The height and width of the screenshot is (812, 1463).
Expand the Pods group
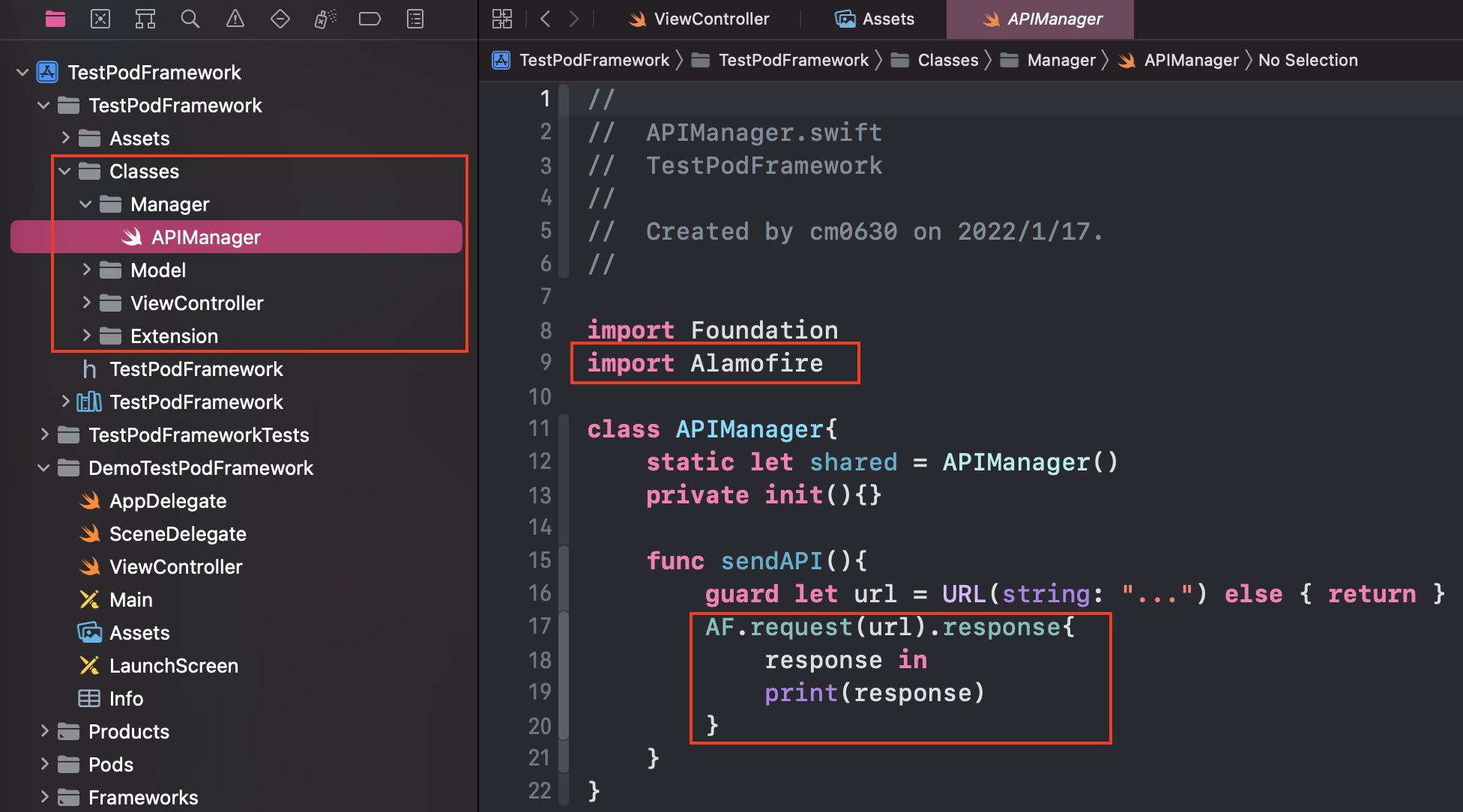pyautogui.click(x=44, y=764)
